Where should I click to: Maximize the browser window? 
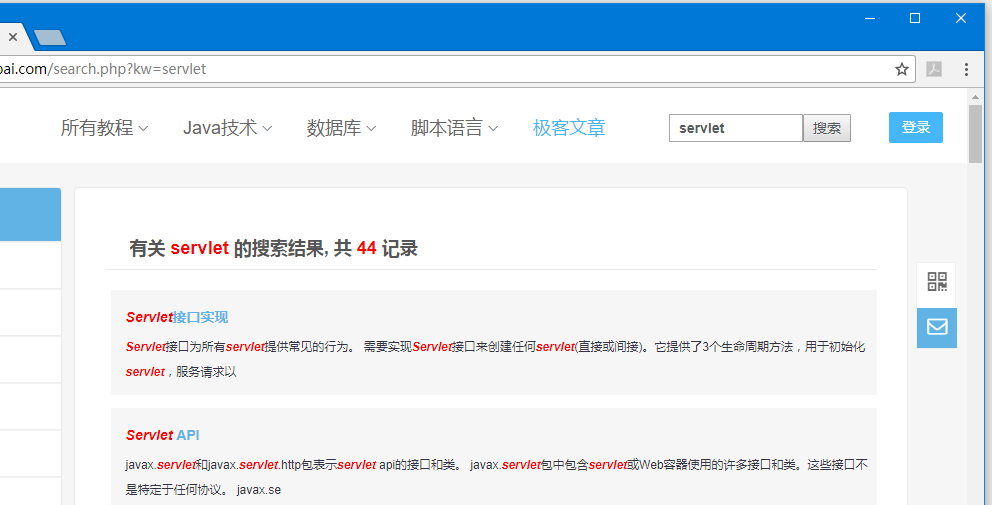click(915, 18)
